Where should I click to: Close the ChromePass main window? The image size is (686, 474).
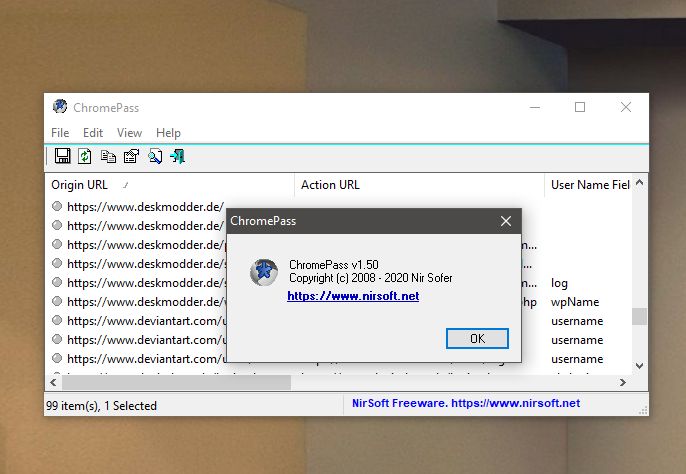pyautogui.click(x=626, y=107)
